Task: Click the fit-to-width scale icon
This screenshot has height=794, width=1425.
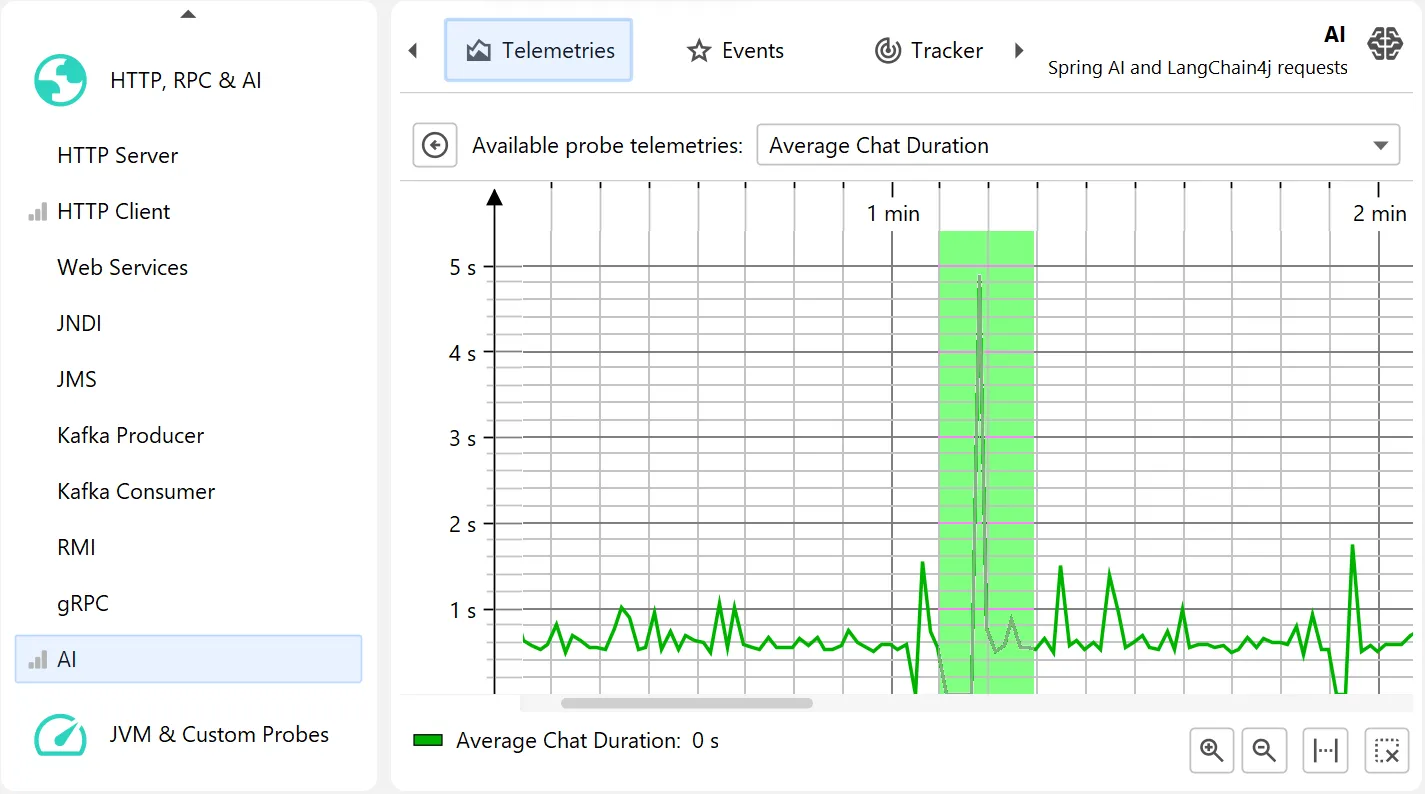Action: pyautogui.click(x=1326, y=750)
